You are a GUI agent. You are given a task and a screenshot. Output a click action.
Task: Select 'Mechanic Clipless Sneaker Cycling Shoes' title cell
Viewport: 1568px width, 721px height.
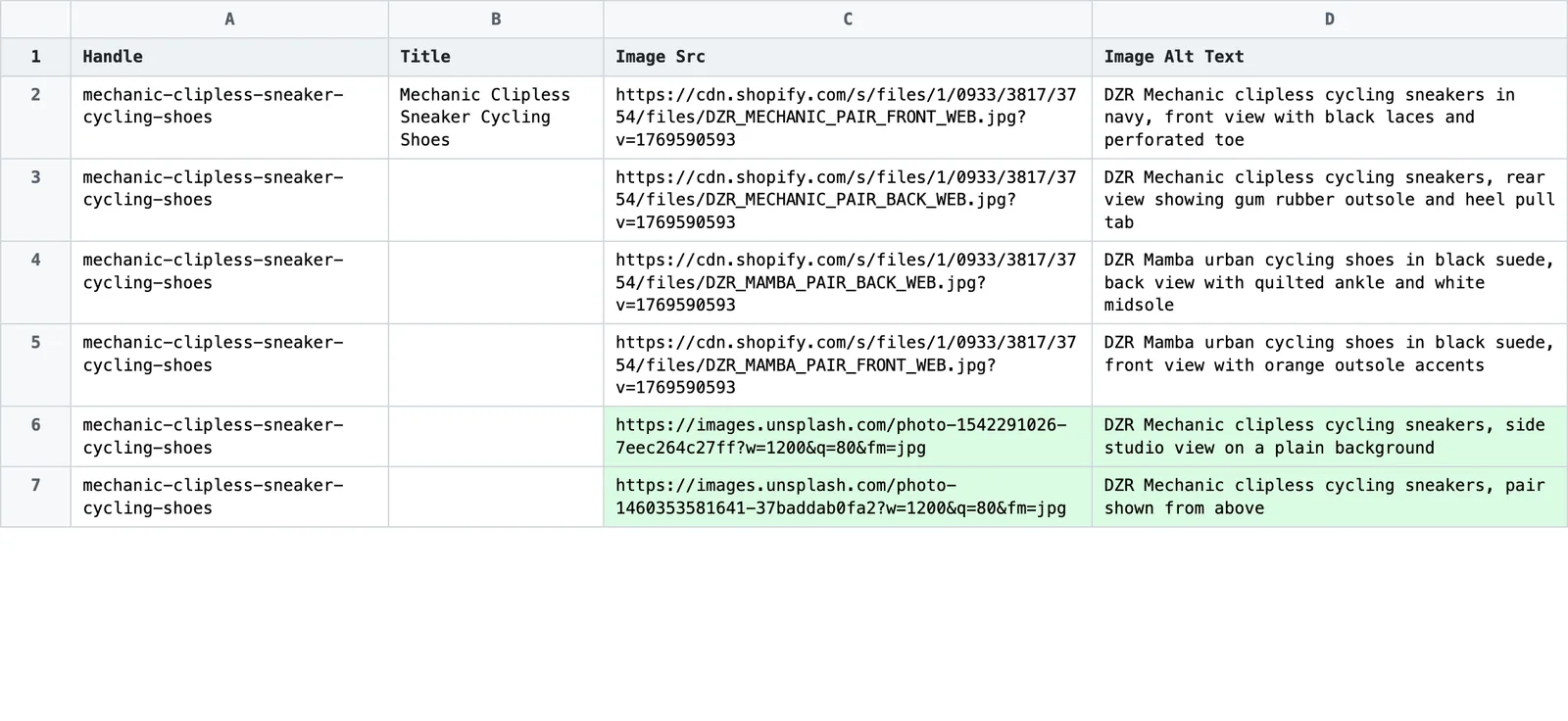[496, 118]
